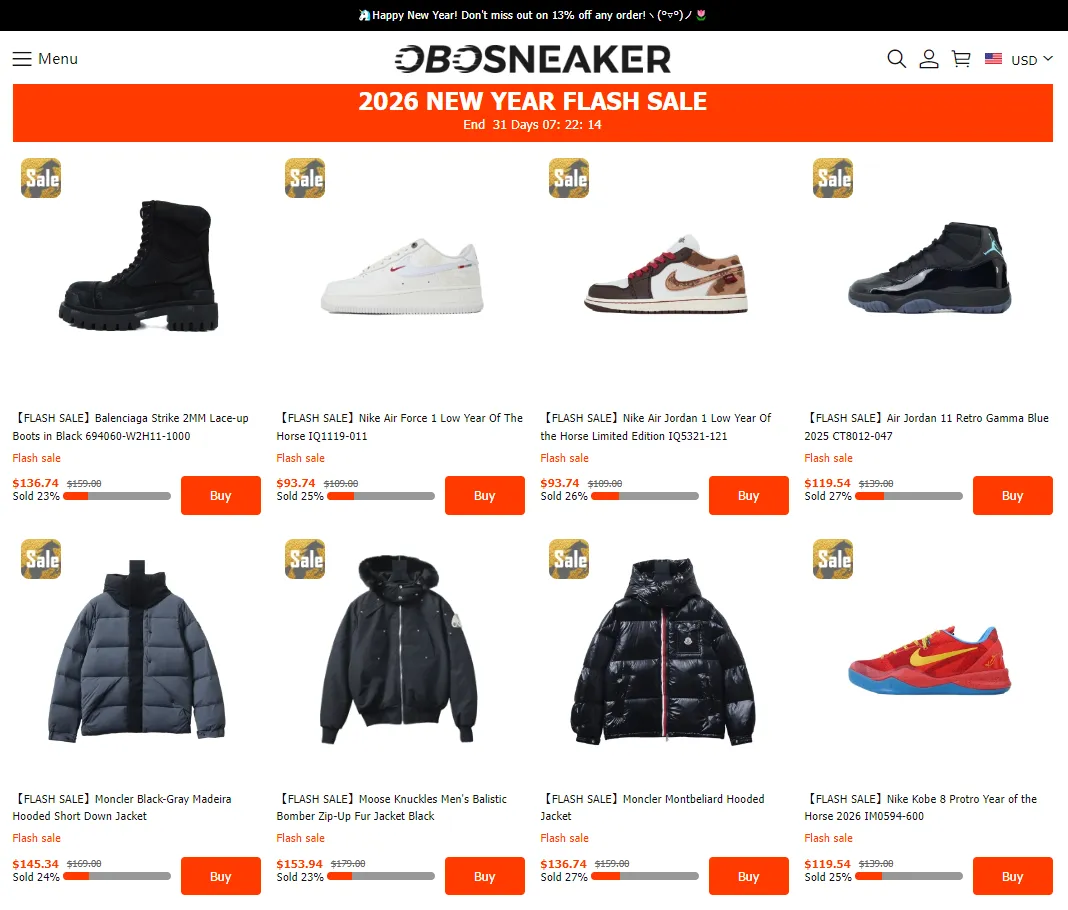The width and height of the screenshot is (1068, 910).
Task: Click Sale badge on Kobe 8 Protro
Action: click(x=832, y=559)
